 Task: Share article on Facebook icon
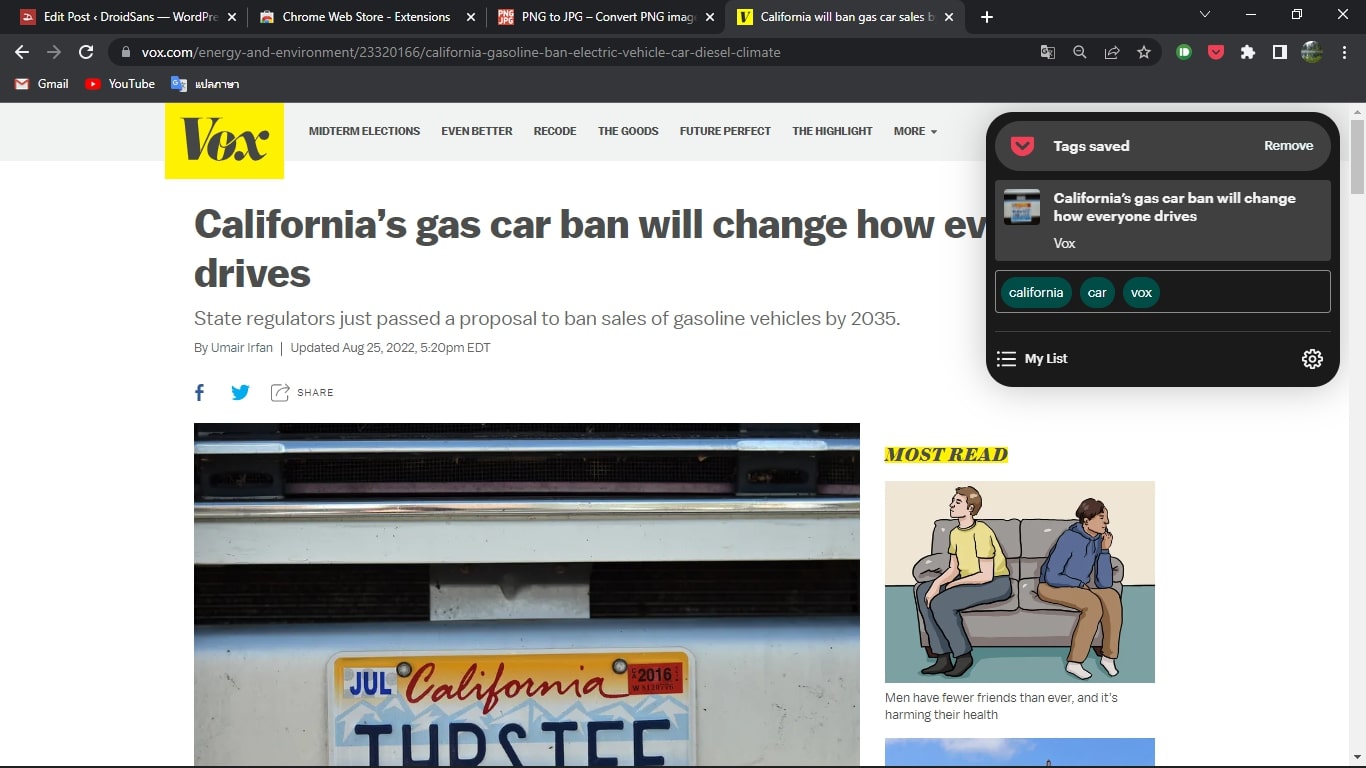[199, 393]
